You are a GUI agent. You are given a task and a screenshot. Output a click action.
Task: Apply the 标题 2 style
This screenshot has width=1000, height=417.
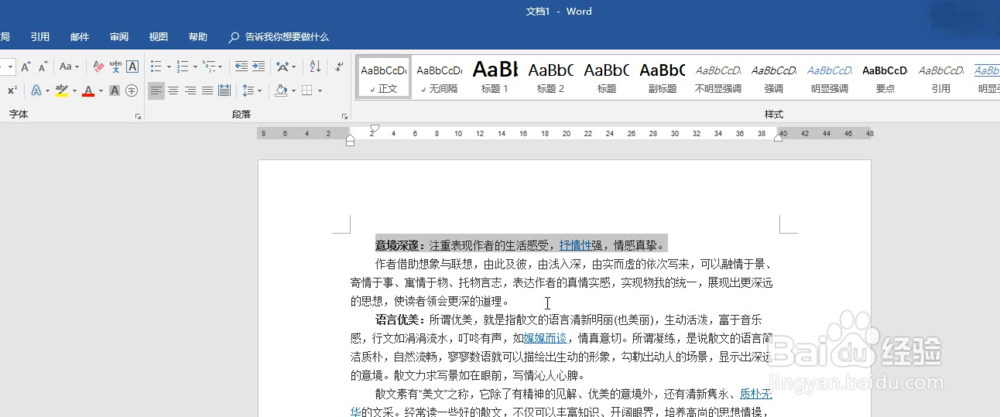click(550, 77)
